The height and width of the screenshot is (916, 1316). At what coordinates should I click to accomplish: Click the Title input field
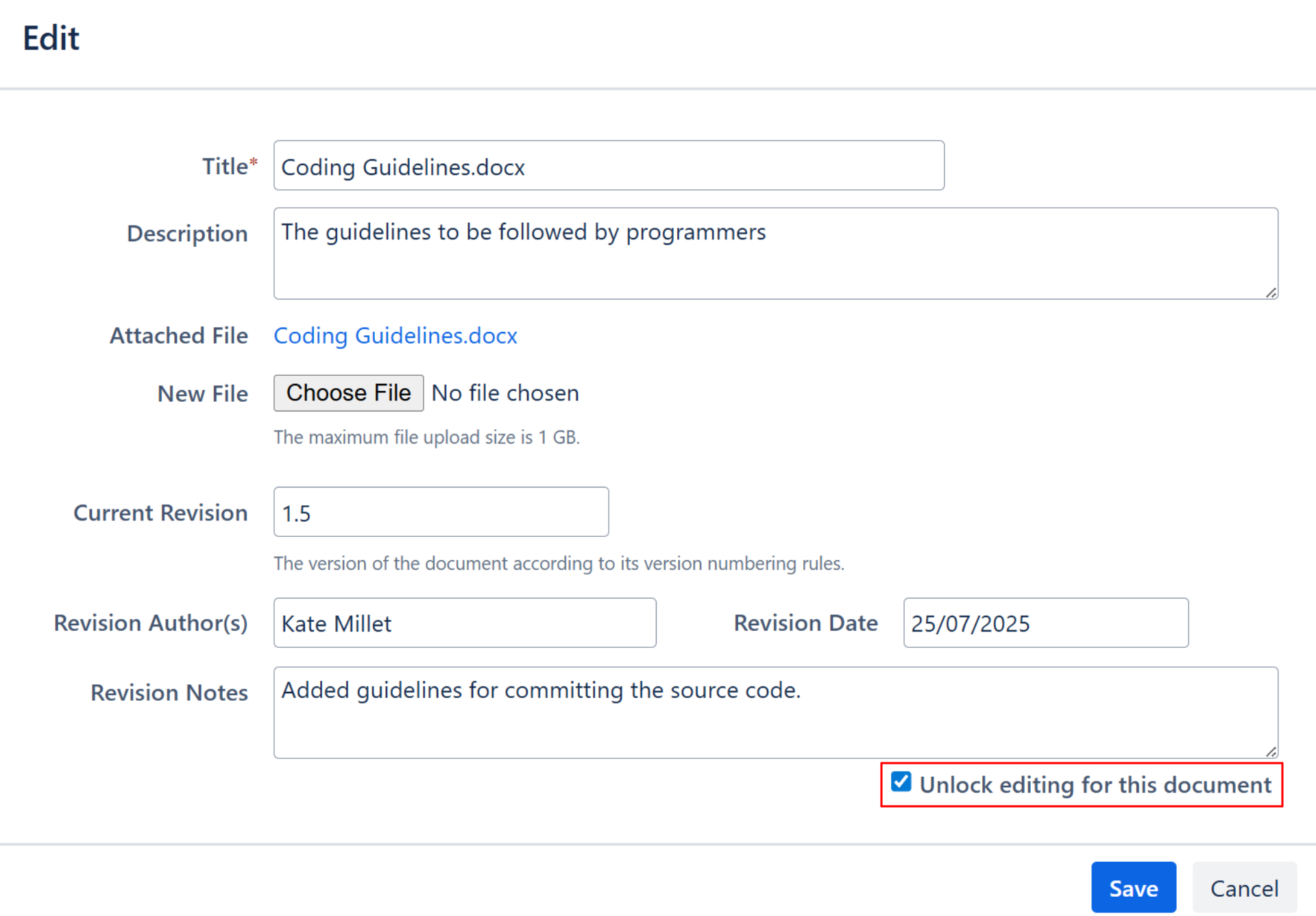coord(608,166)
